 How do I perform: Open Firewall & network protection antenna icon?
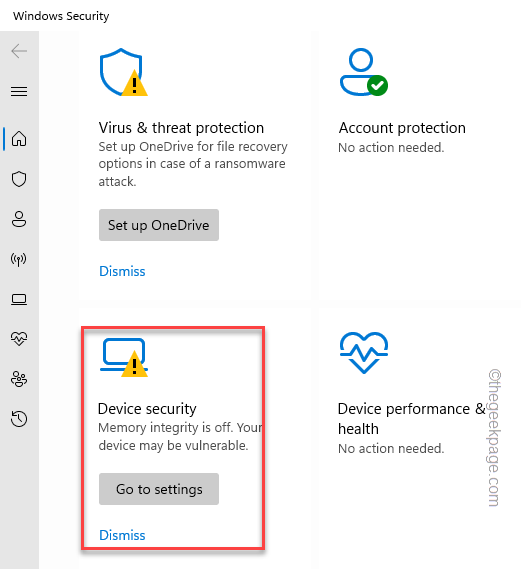coord(19,259)
